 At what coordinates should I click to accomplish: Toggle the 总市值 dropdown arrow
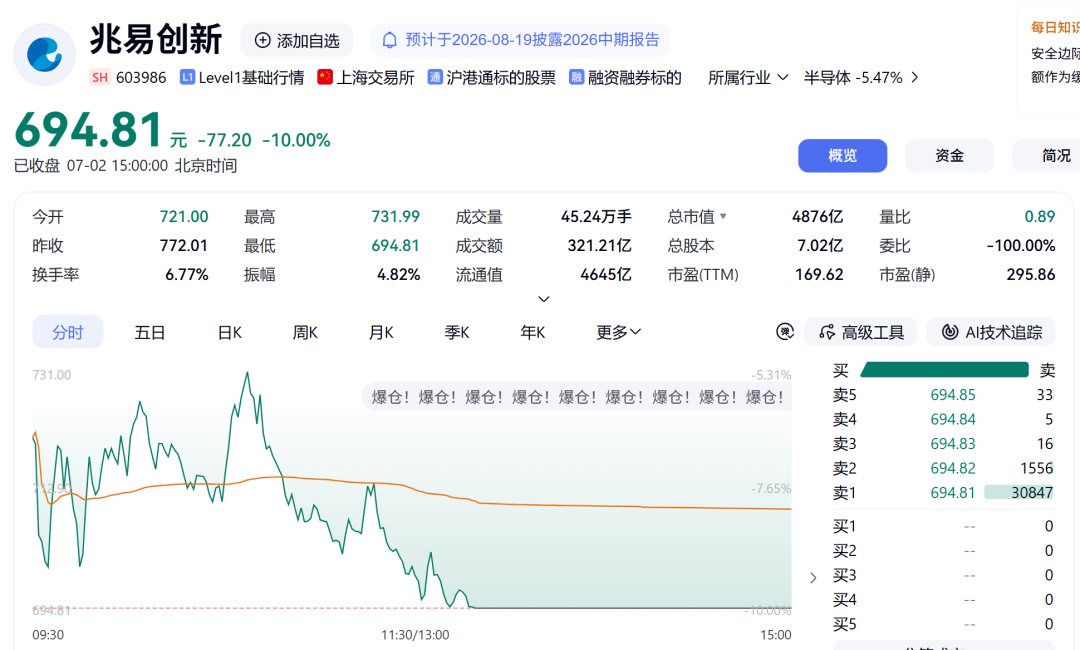pos(723,216)
